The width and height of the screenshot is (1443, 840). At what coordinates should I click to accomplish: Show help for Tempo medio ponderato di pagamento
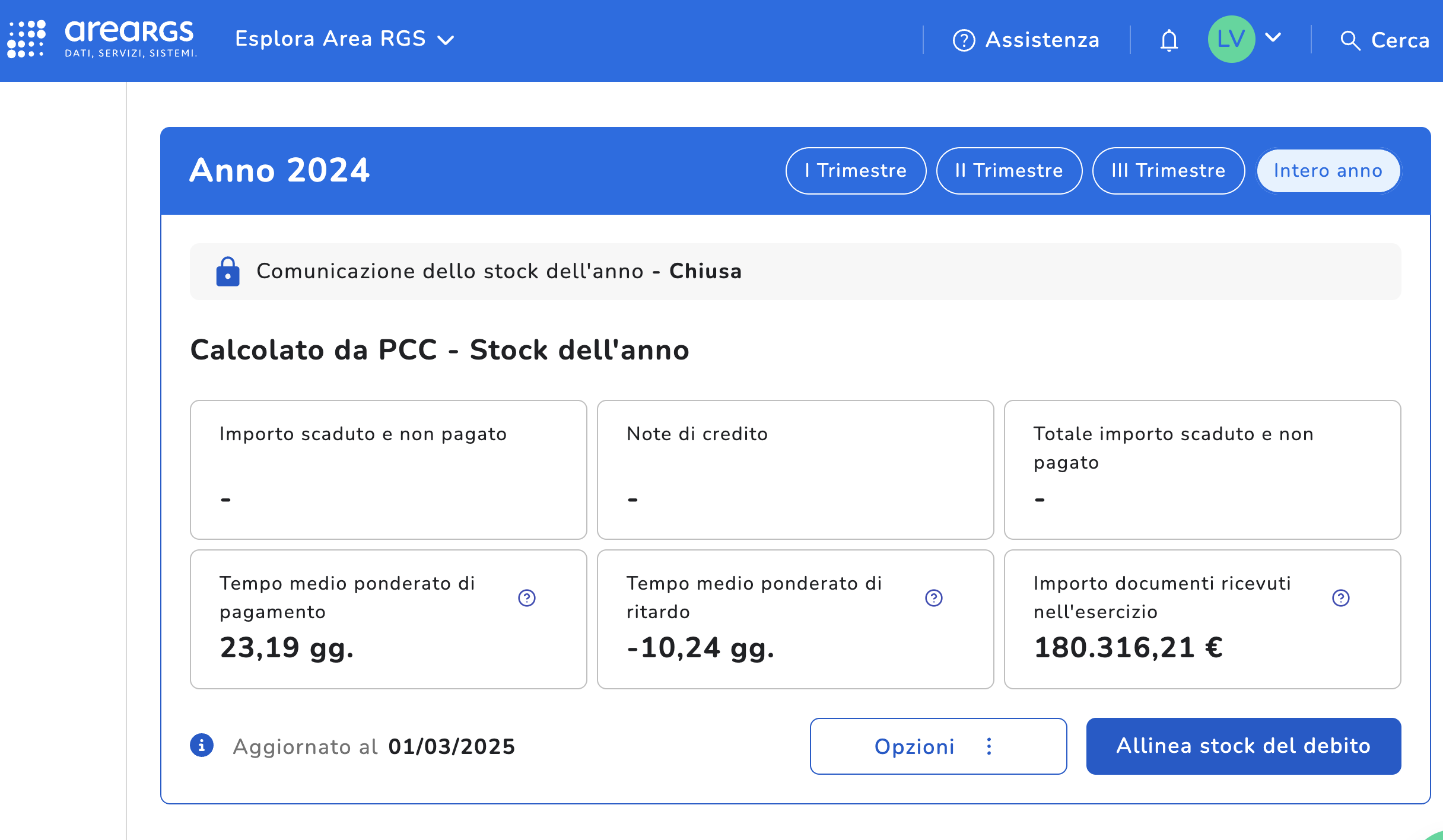[527, 597]
